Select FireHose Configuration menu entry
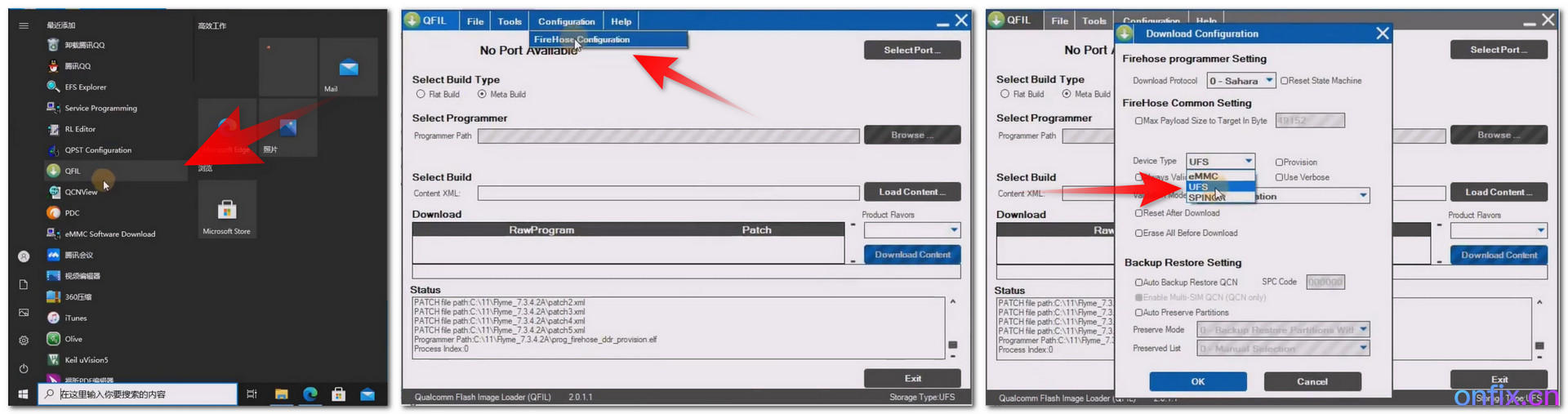1568x414 pixels. coord(581,39)
